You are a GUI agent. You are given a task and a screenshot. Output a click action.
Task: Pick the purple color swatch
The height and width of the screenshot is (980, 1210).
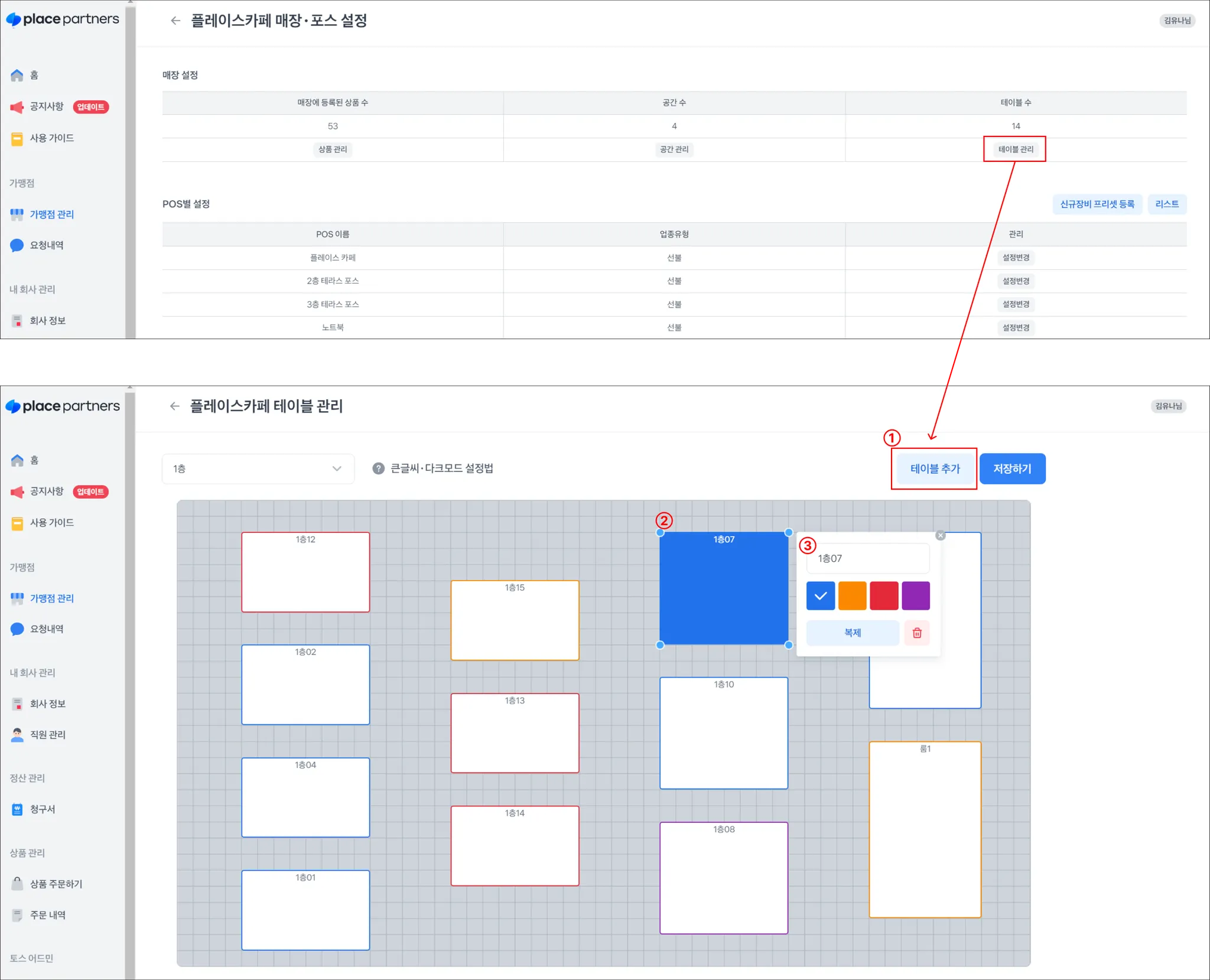coord(915,595)
